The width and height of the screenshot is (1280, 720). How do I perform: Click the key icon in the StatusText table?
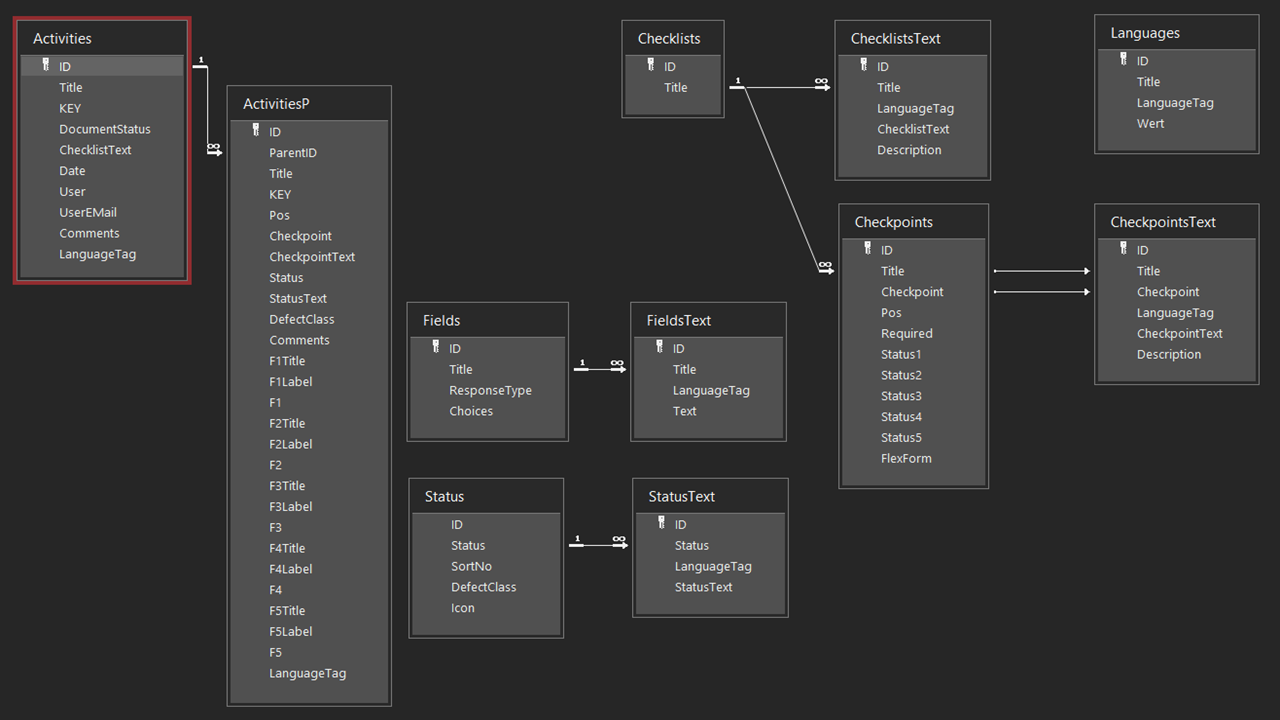click(661, 523)
